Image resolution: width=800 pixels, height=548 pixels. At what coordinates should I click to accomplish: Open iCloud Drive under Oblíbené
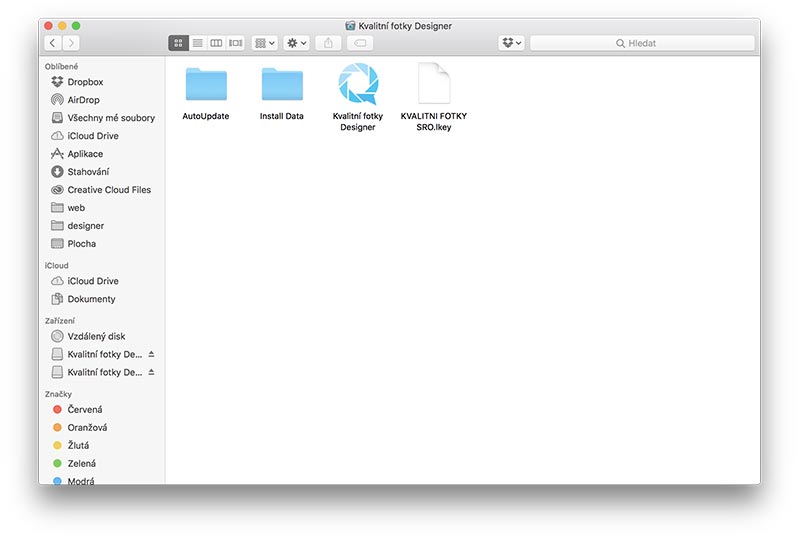(93, 136)
